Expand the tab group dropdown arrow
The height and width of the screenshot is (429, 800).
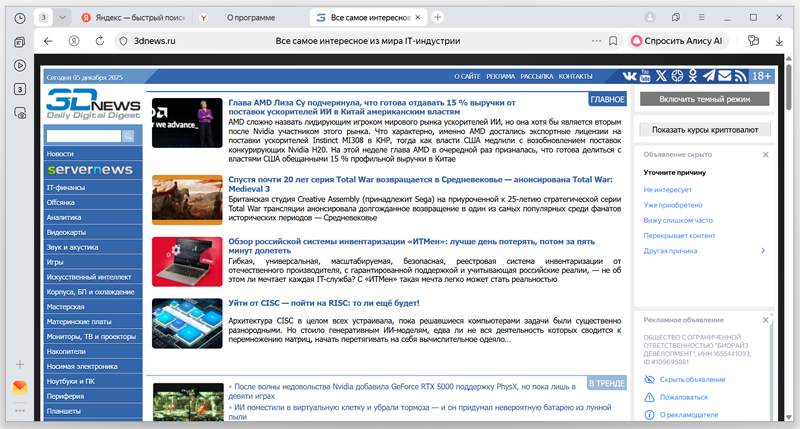tap(63, 17)
